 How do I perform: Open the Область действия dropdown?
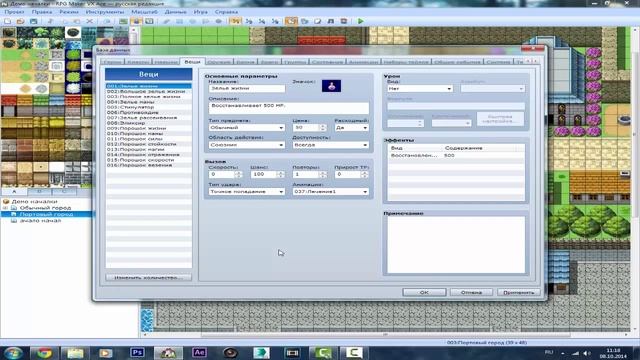coord(247,145)
